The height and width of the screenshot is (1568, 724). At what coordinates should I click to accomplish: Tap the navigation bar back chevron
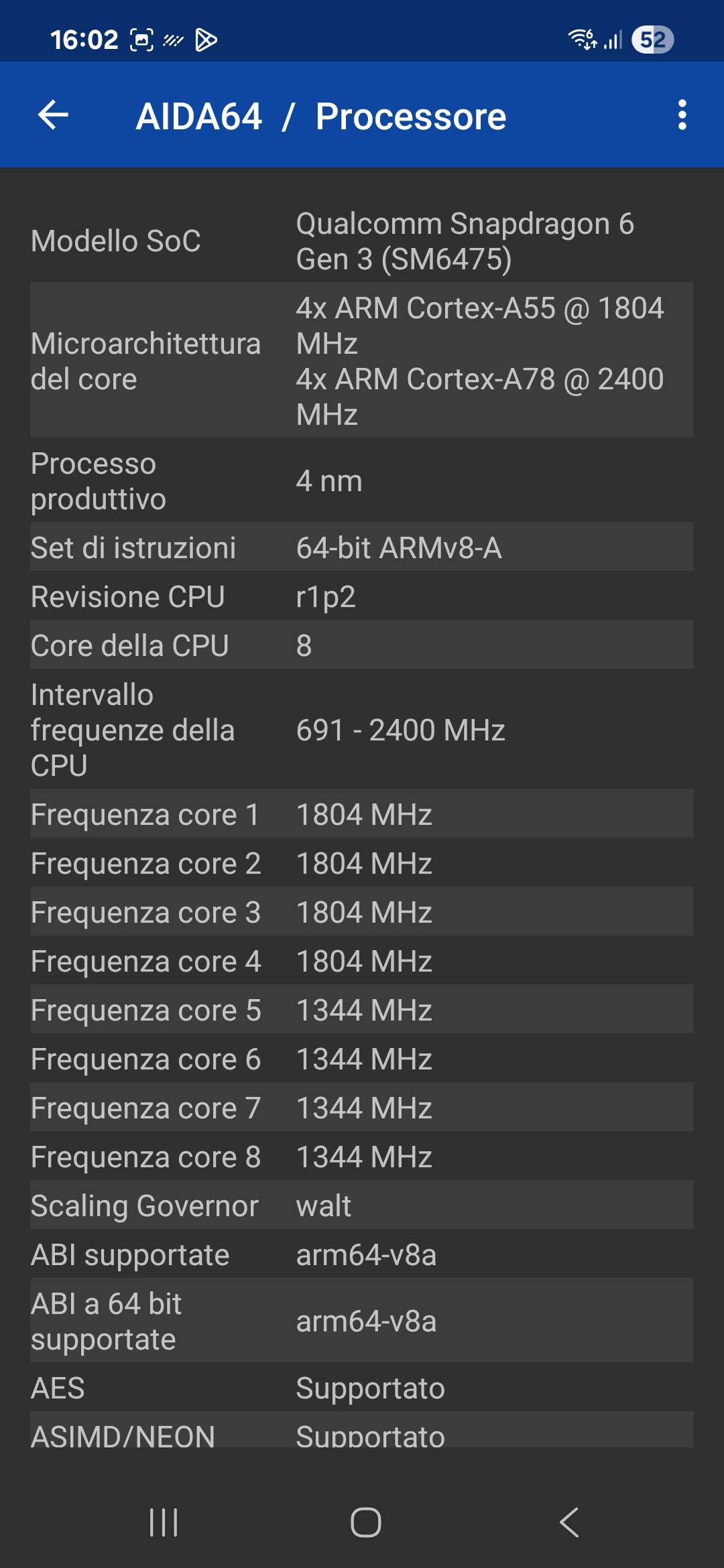click(x=568, y=1522)
